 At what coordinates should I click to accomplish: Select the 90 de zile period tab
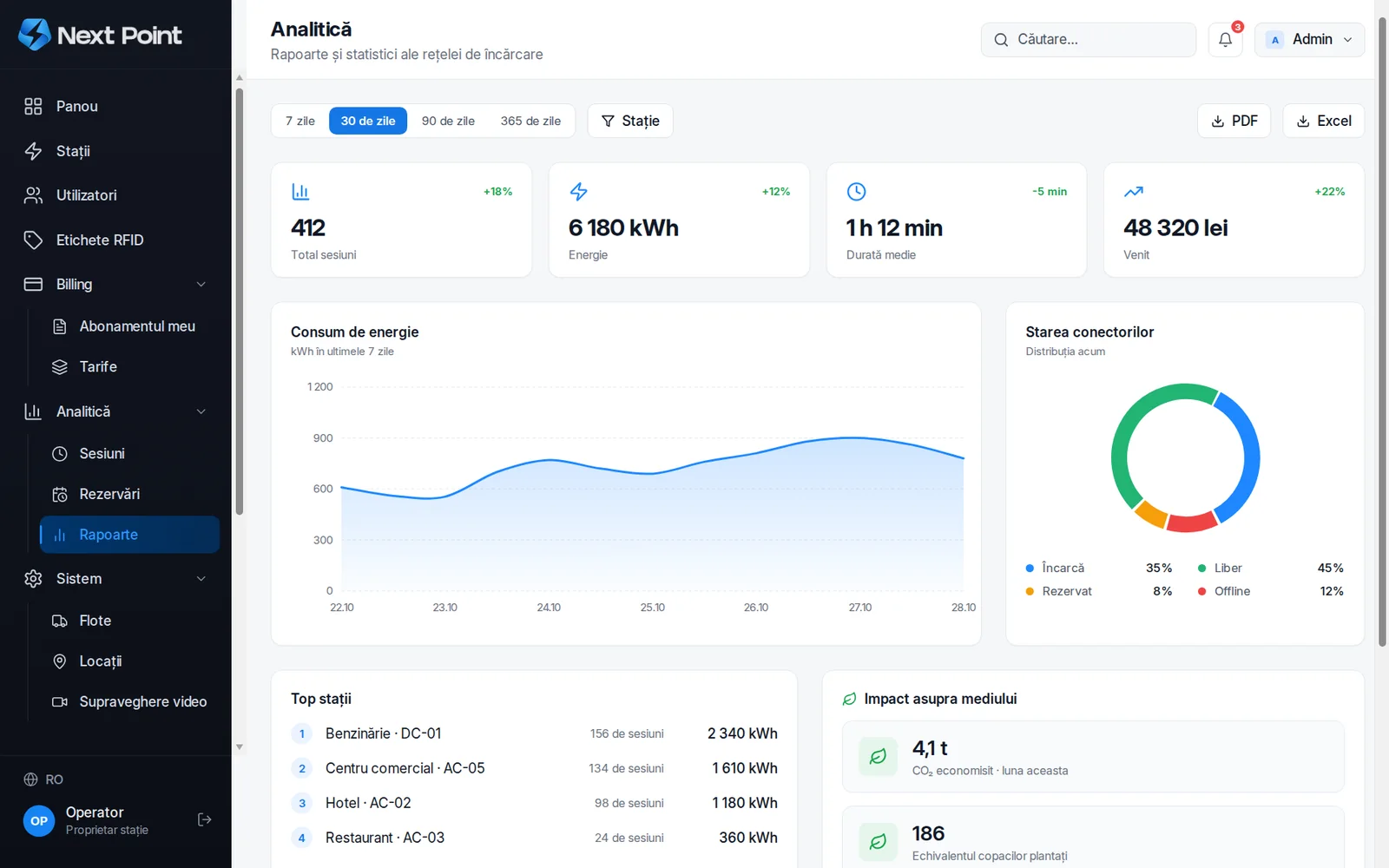(x=448, y=121)
